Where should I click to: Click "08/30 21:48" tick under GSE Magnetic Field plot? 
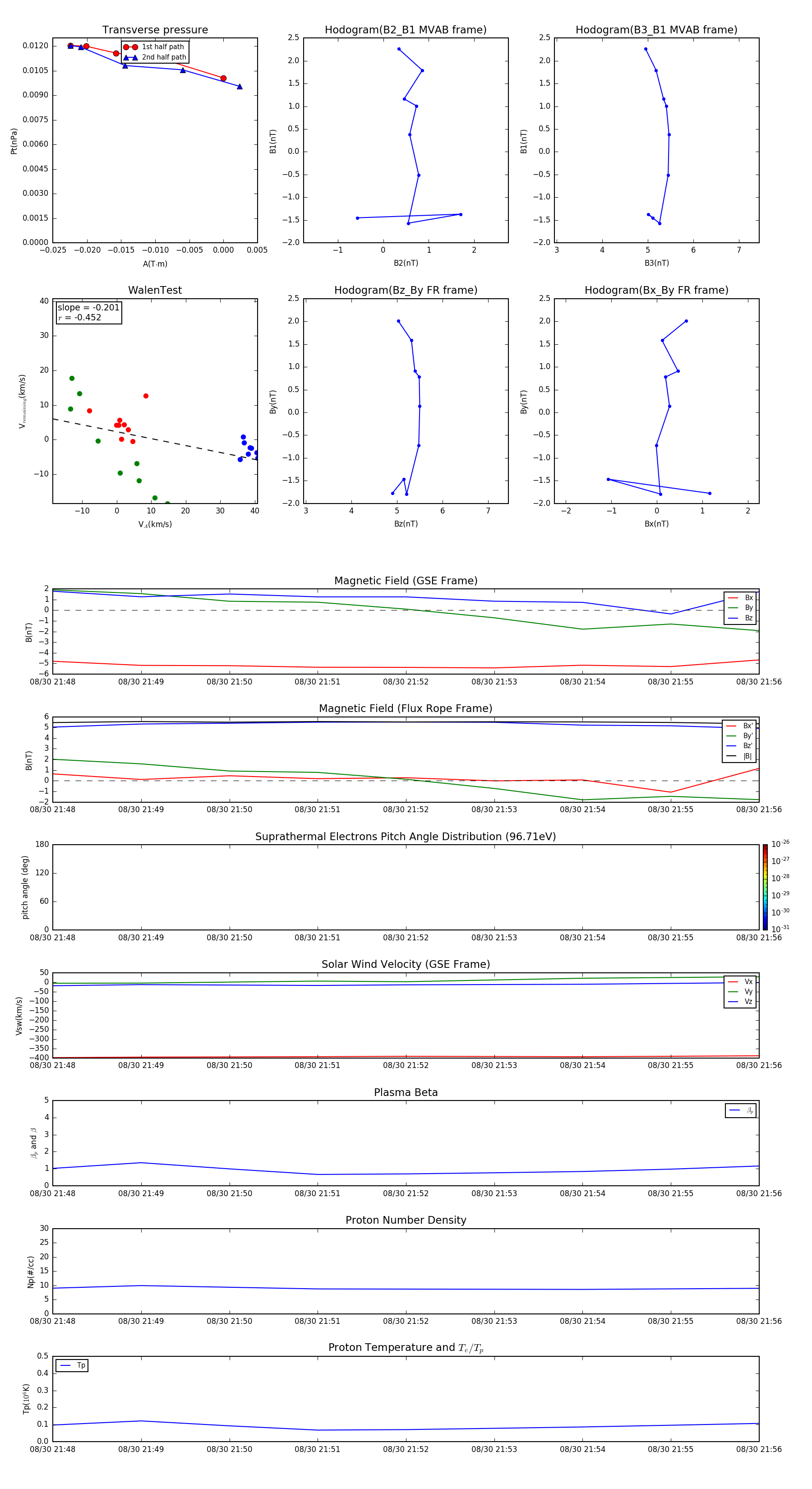[x=53, y=681]
